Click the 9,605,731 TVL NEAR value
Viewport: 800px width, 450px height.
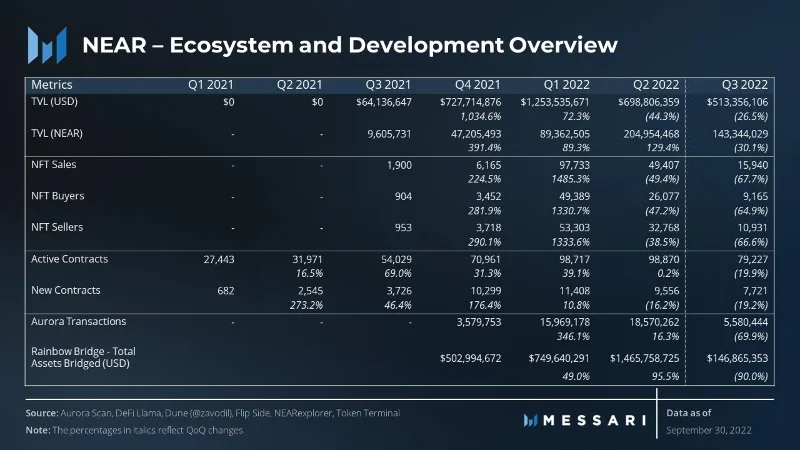(389, 134)
